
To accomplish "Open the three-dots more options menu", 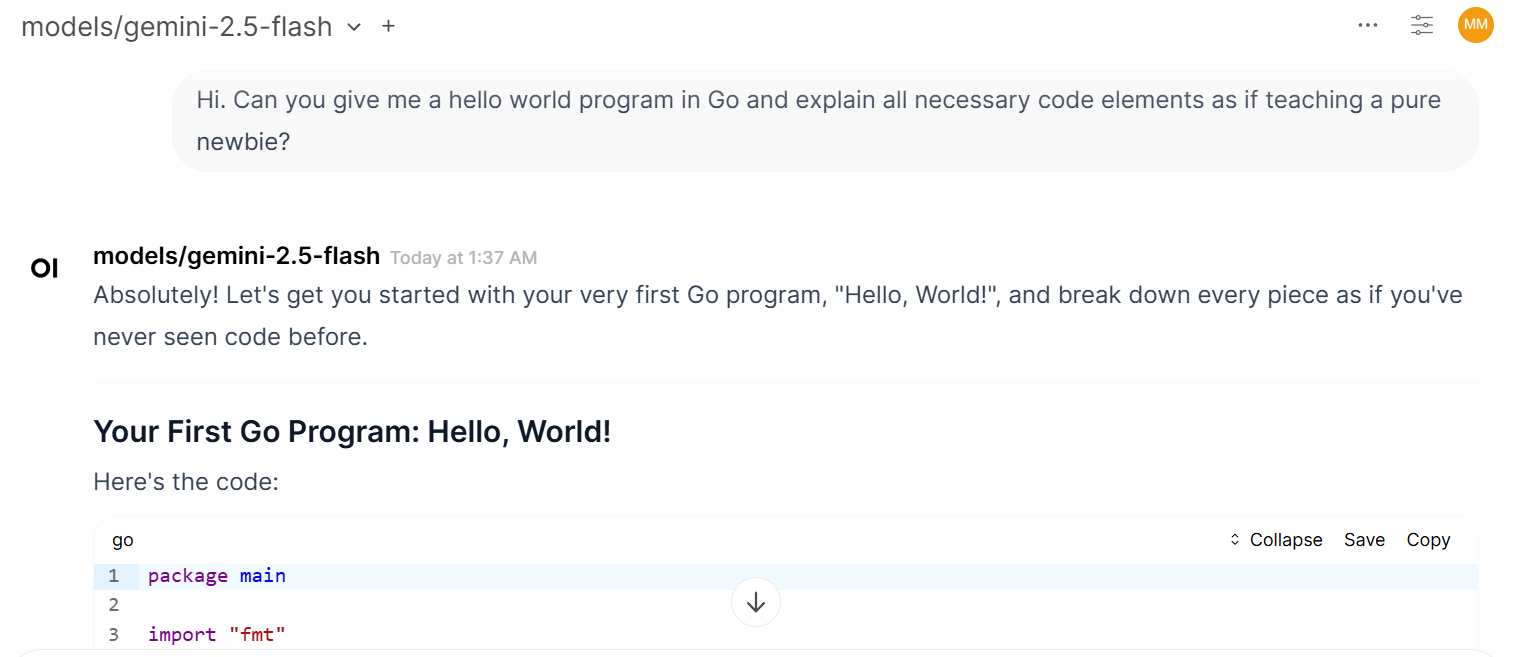I will click(1368, 26).
